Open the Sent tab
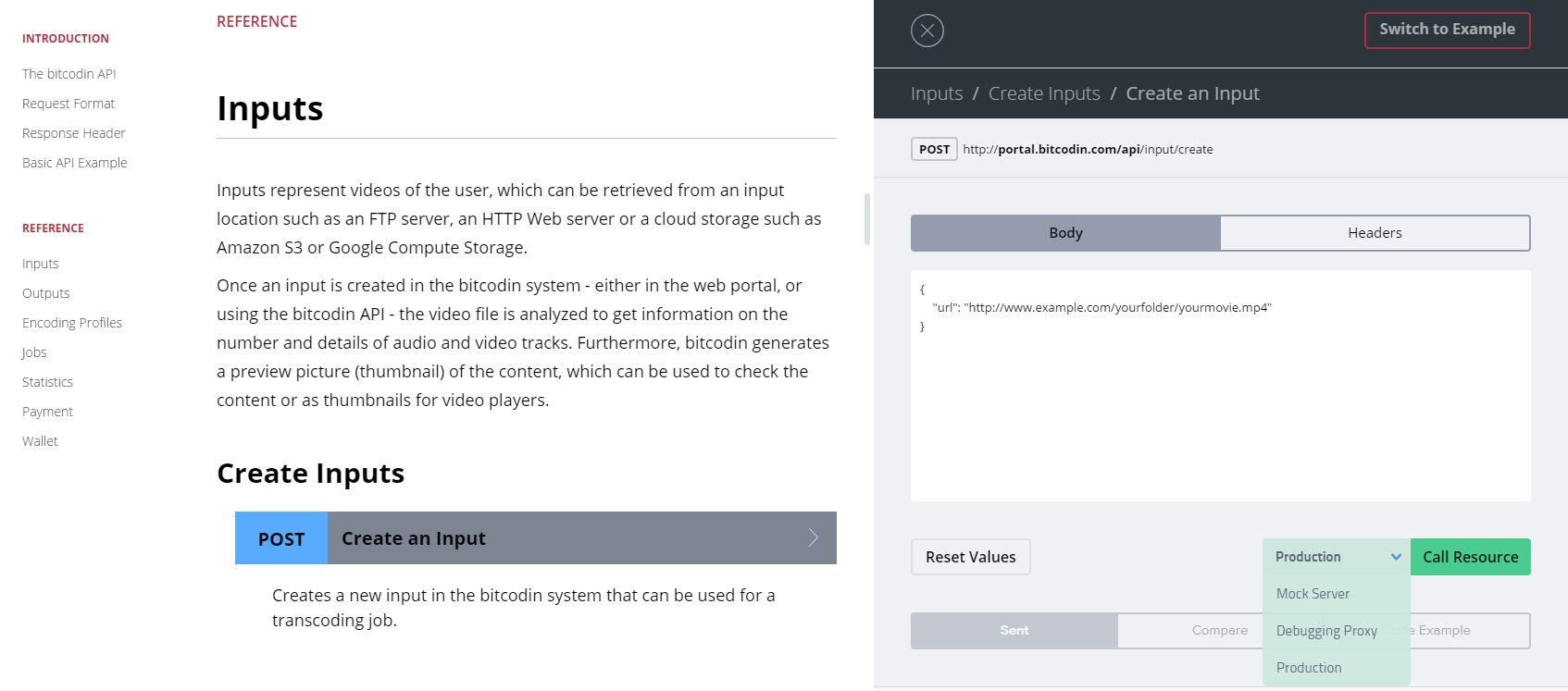Viewport: 1568px width, 691px height. coord(1014,631)
